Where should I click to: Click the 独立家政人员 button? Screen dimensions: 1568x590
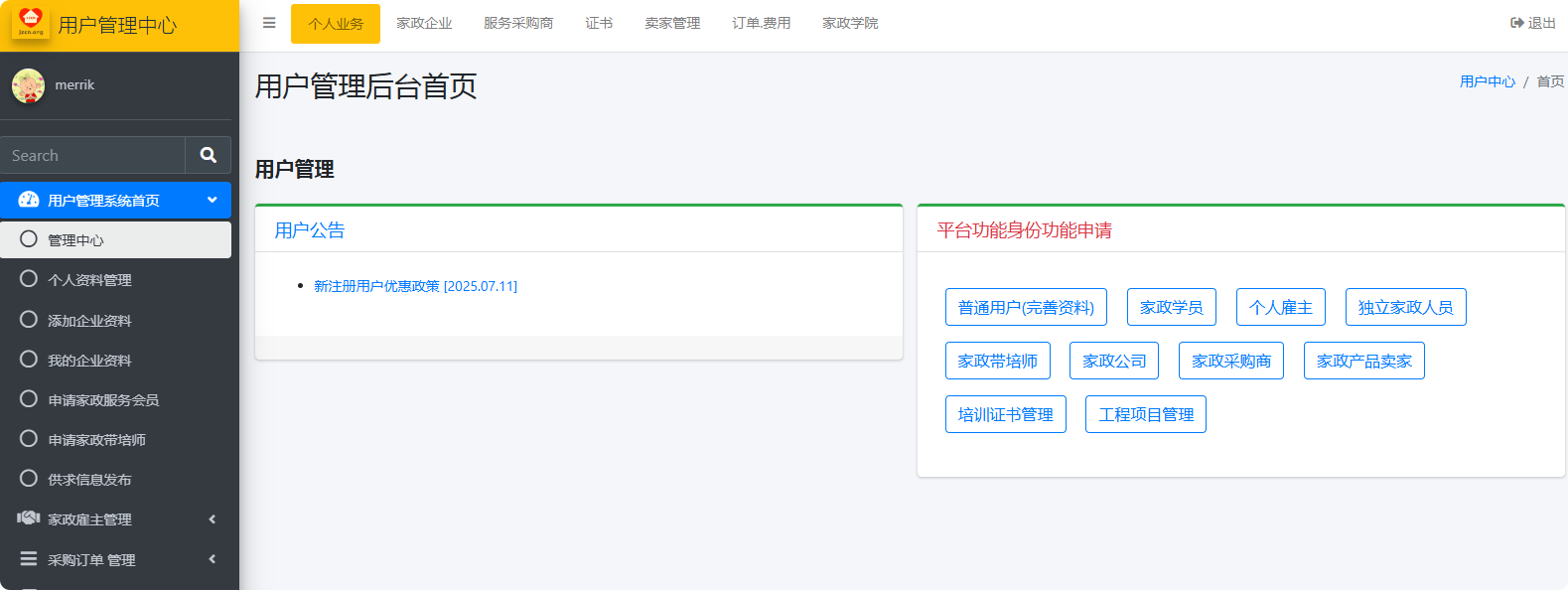1406,307
